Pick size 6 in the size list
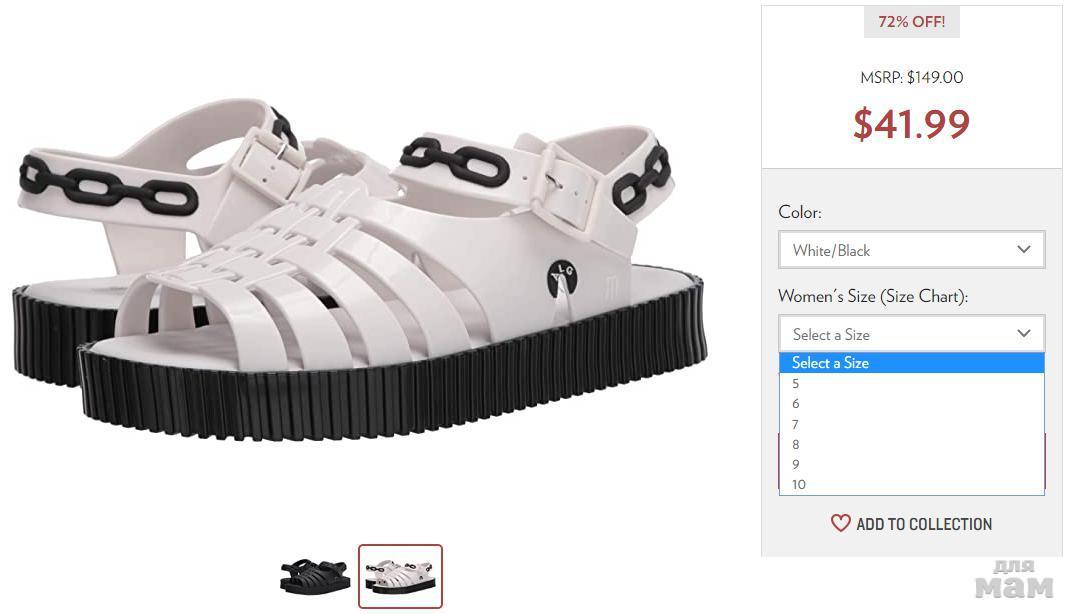 pyautogui.click(x=797, y=404)
